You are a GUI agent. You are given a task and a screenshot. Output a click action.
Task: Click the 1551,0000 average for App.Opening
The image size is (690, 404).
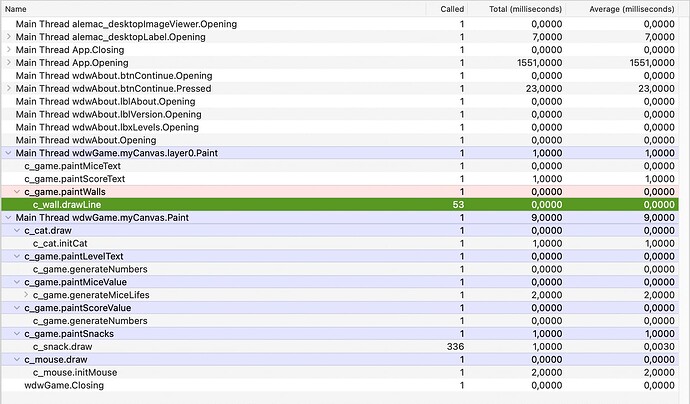pyautogui.click(x=652, y=62)
